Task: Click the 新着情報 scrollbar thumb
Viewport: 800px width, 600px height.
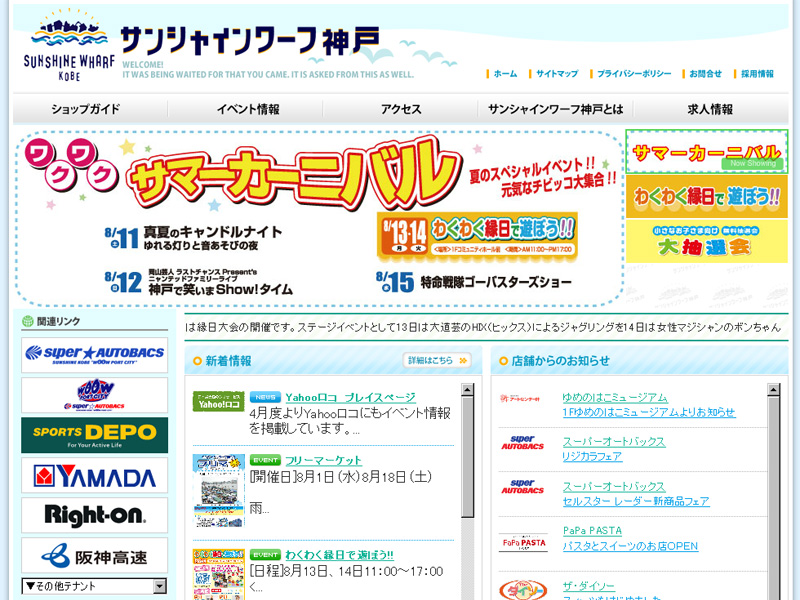Action: (467, 457)
